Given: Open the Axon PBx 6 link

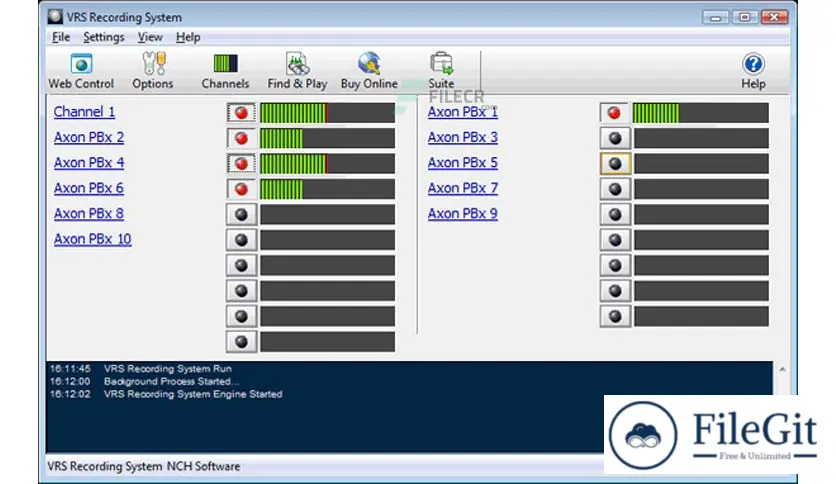Looking at the screenshot, I should [x=89, y=188].
